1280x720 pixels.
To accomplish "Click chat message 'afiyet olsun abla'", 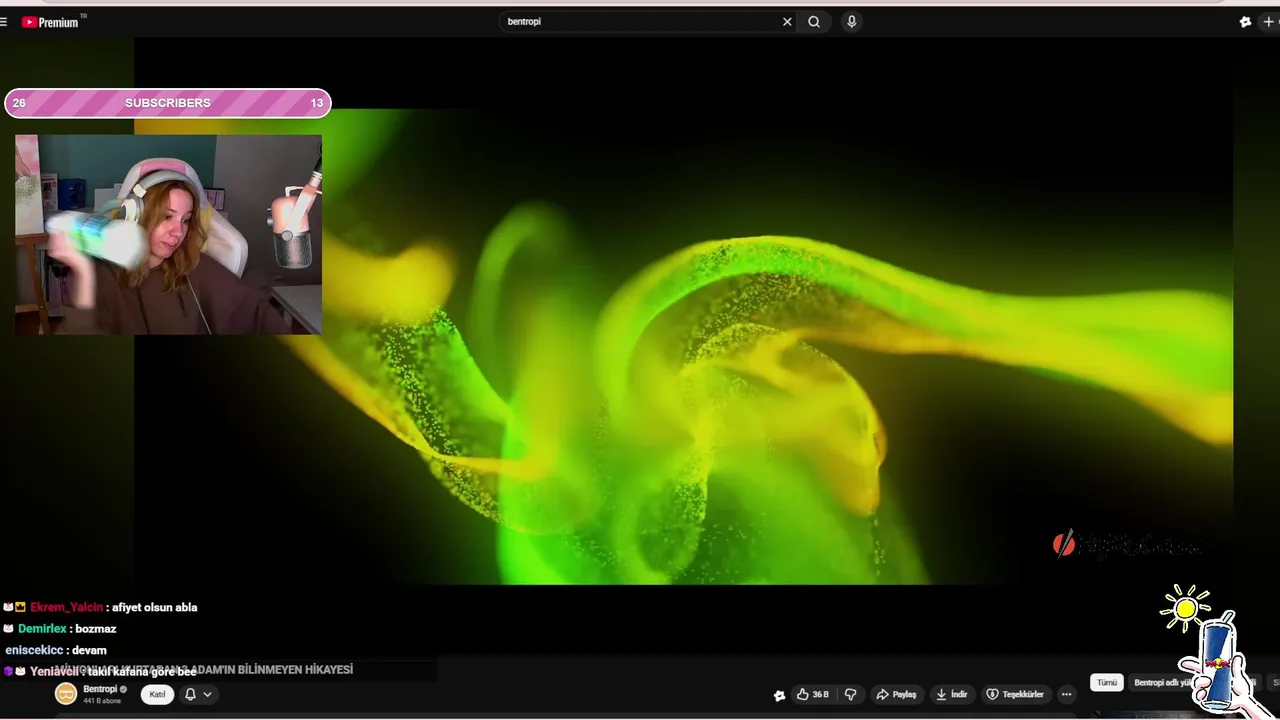I will 154,607.
